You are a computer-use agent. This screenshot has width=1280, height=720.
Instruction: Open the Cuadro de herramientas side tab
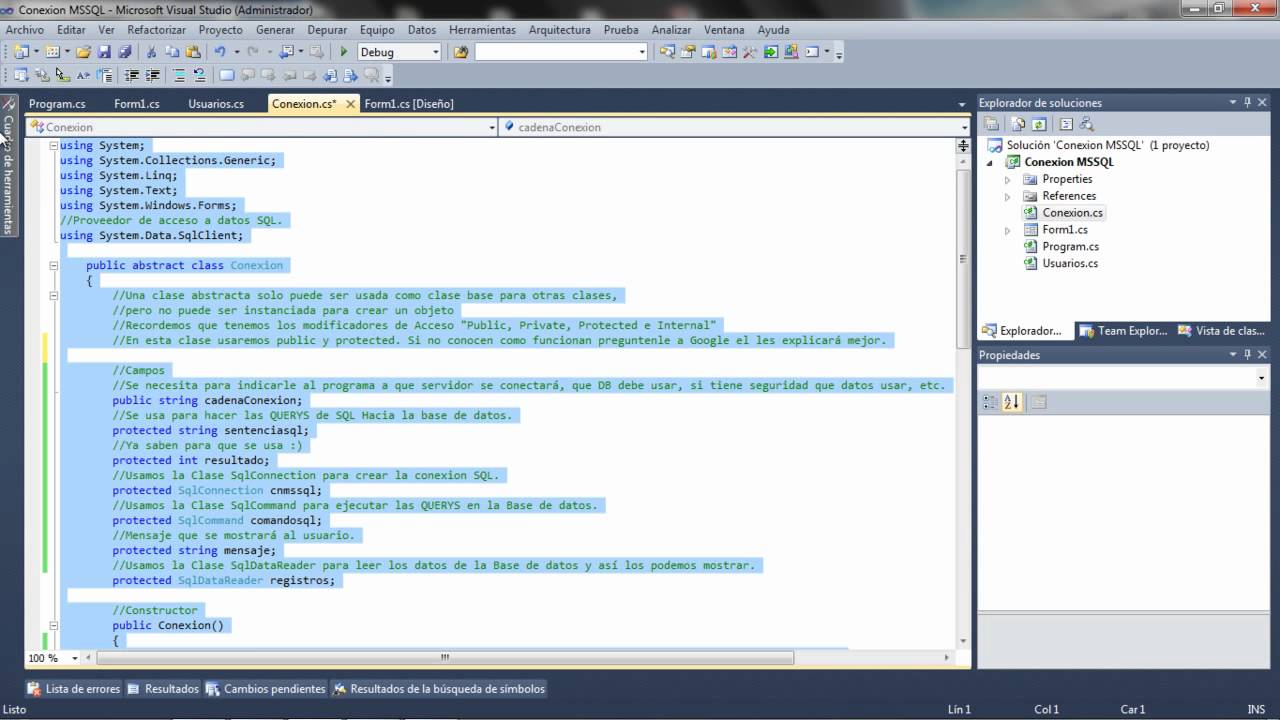8,165
